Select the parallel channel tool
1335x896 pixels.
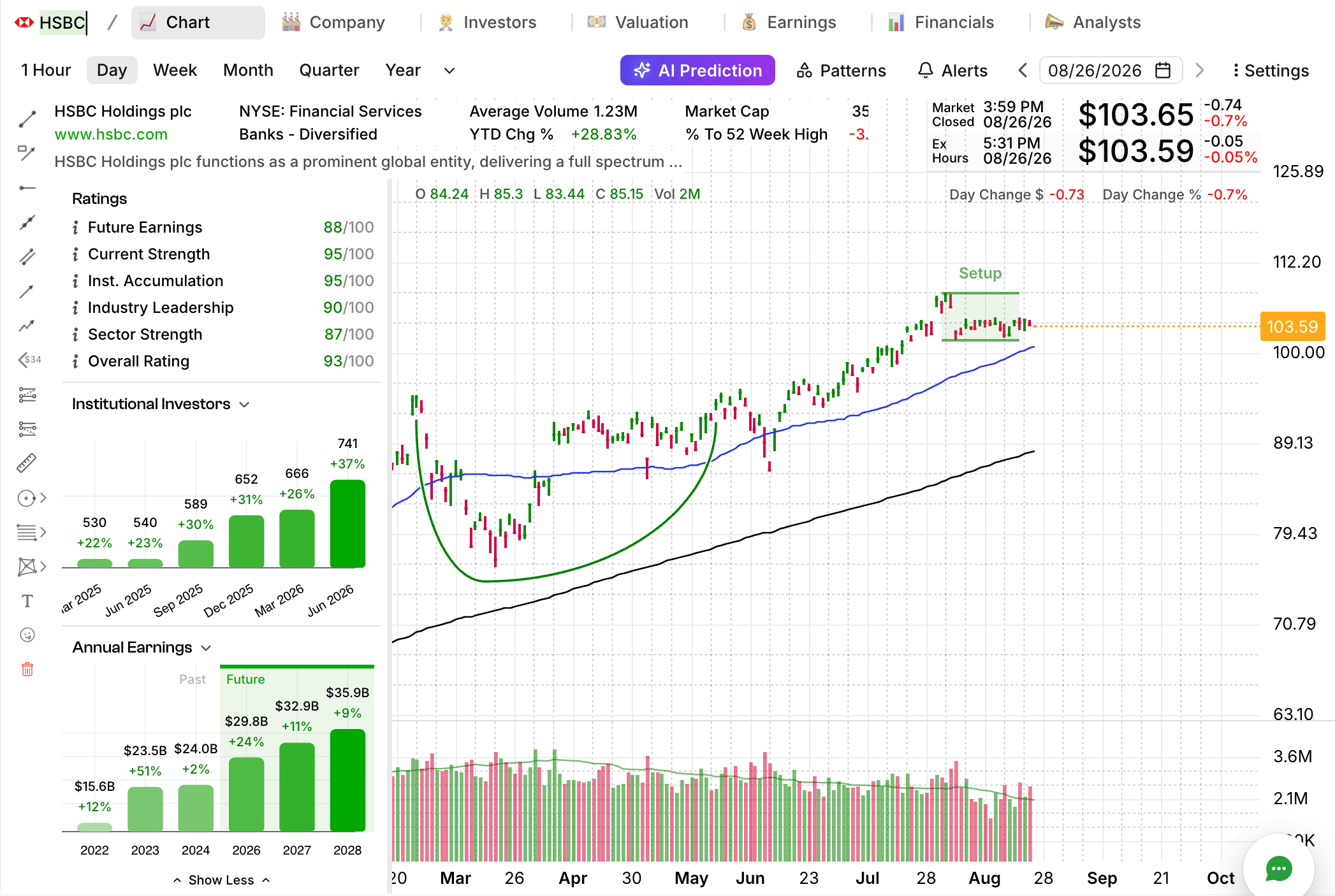click(x=27, y=257)
